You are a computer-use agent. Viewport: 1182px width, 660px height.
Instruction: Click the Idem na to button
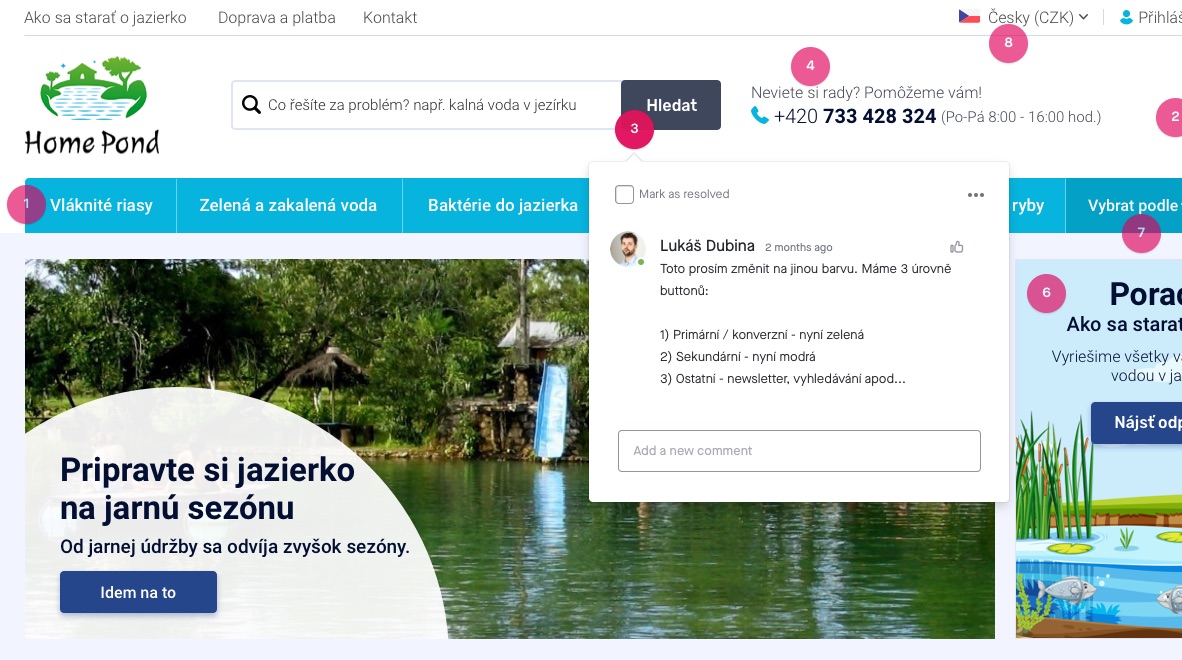point(138,592)
